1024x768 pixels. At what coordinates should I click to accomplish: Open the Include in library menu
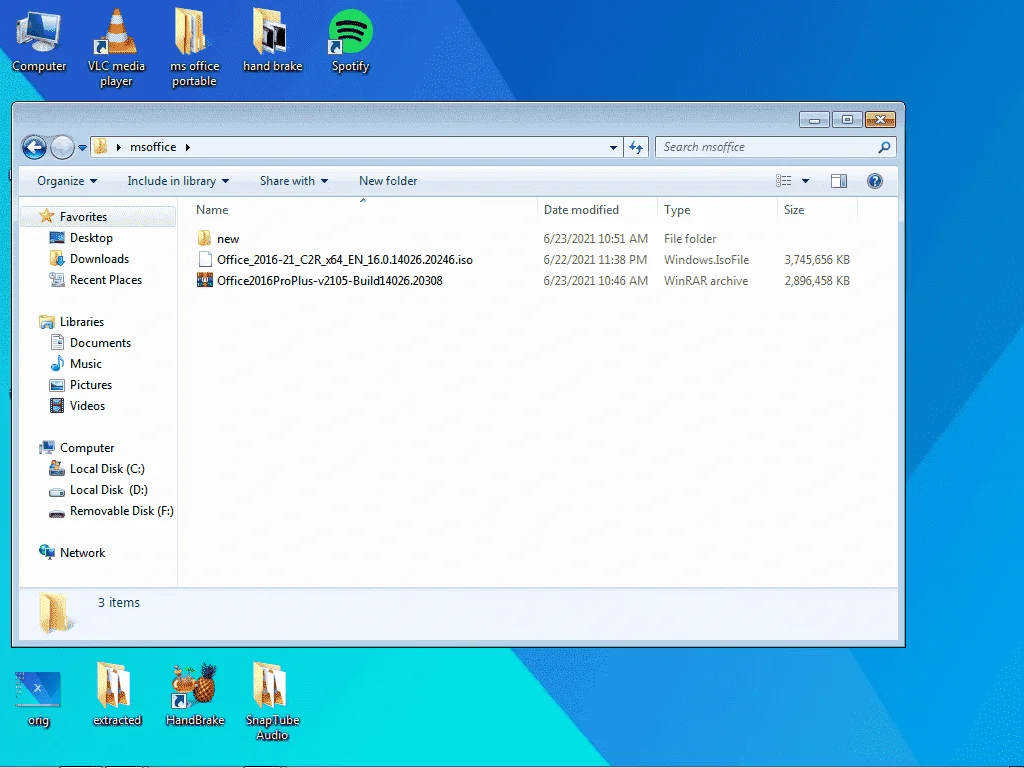pos(178,181)
